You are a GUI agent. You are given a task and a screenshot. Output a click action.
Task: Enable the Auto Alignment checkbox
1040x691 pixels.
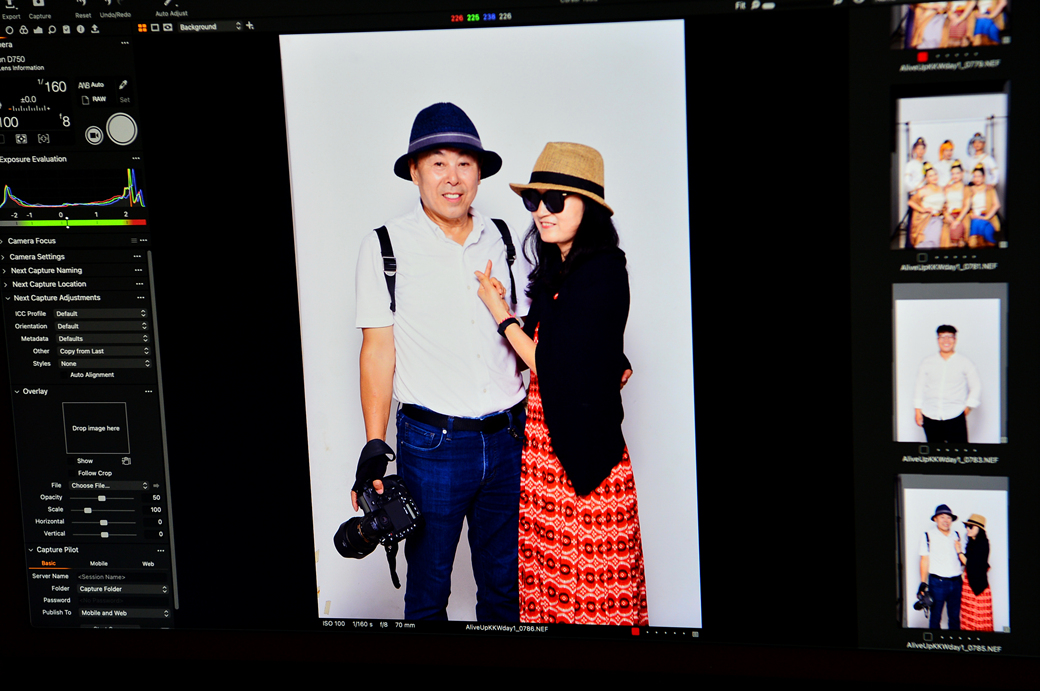point(64,375)
